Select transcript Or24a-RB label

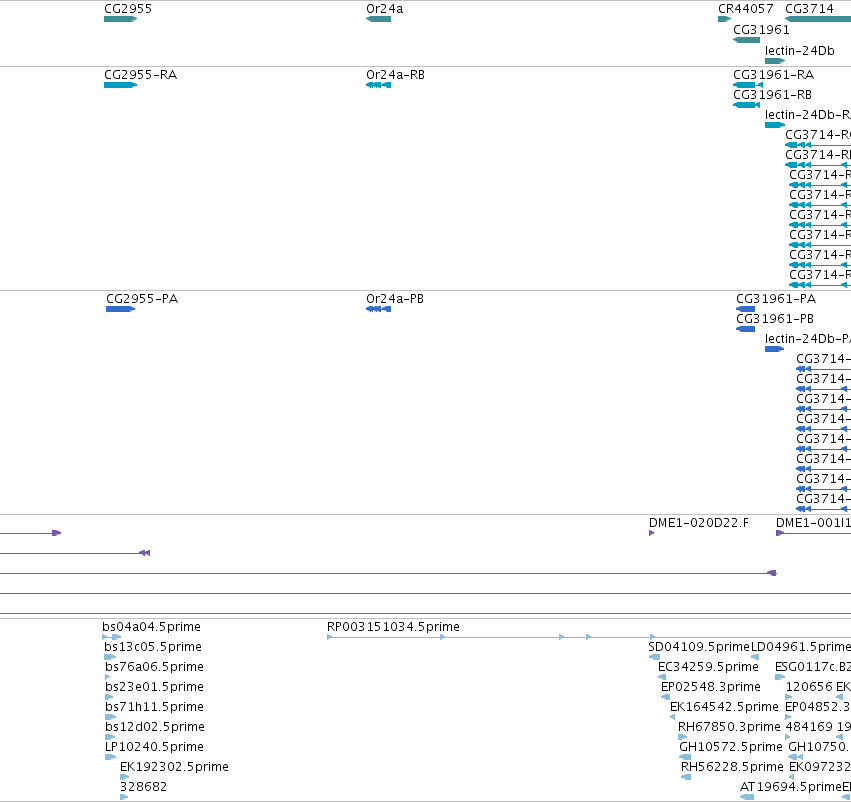click(395, 75)
